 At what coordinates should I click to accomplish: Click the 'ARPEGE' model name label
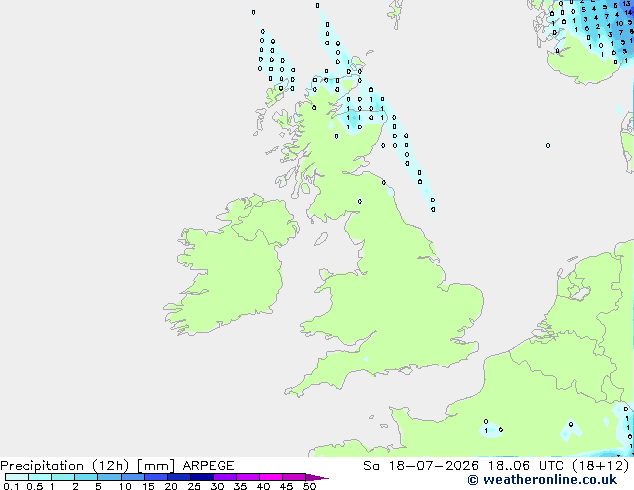click(208, 466)
